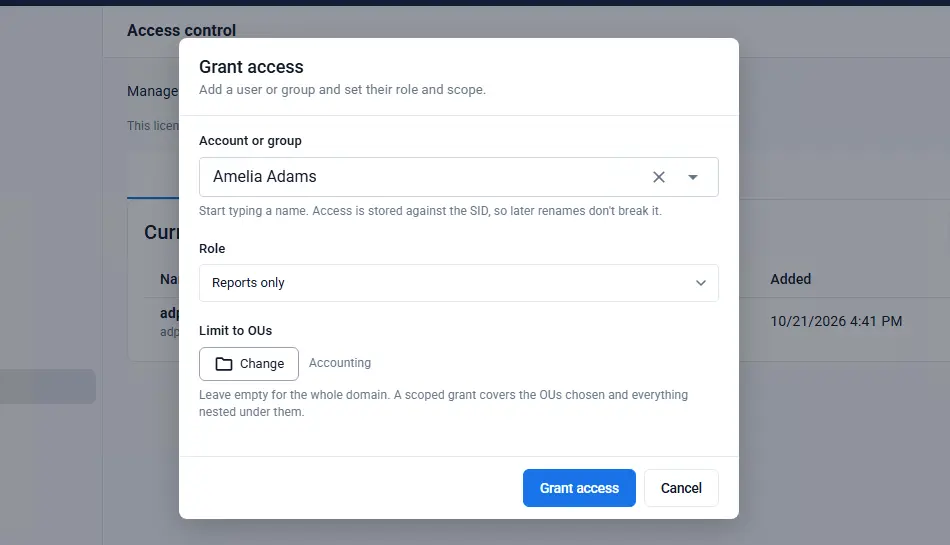Click the Change button for Limit to OUs
Viewport: 950px width, 545px height.
point(249,364)
